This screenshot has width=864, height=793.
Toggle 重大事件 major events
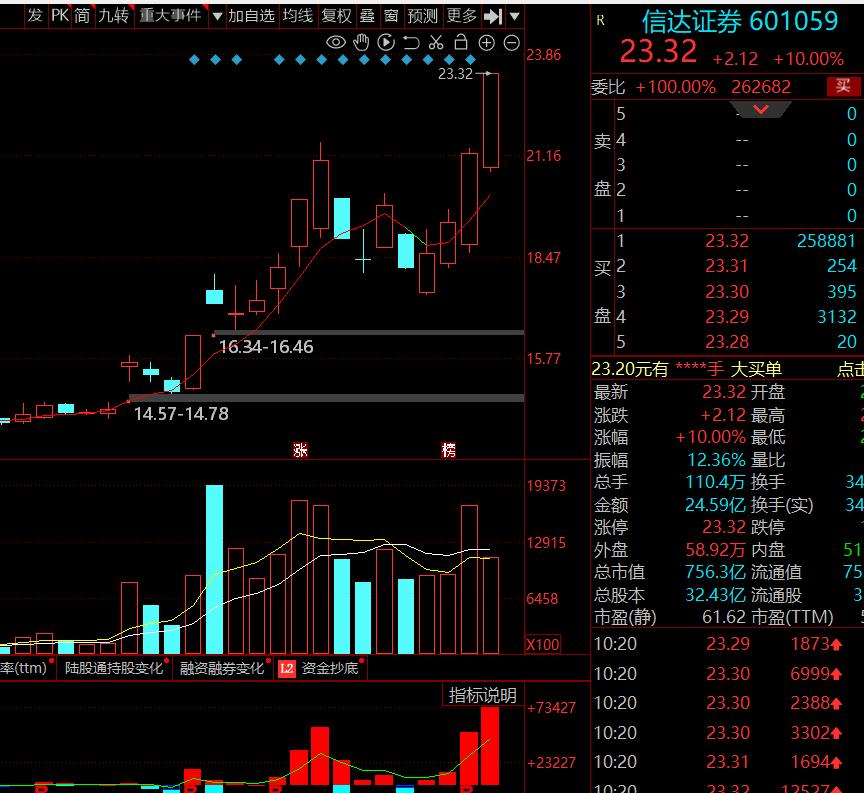click(x=170, y=15)
